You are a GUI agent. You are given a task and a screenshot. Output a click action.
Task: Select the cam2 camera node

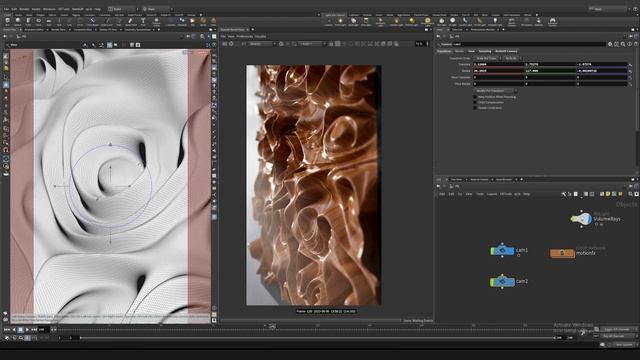tap(502, 281)
